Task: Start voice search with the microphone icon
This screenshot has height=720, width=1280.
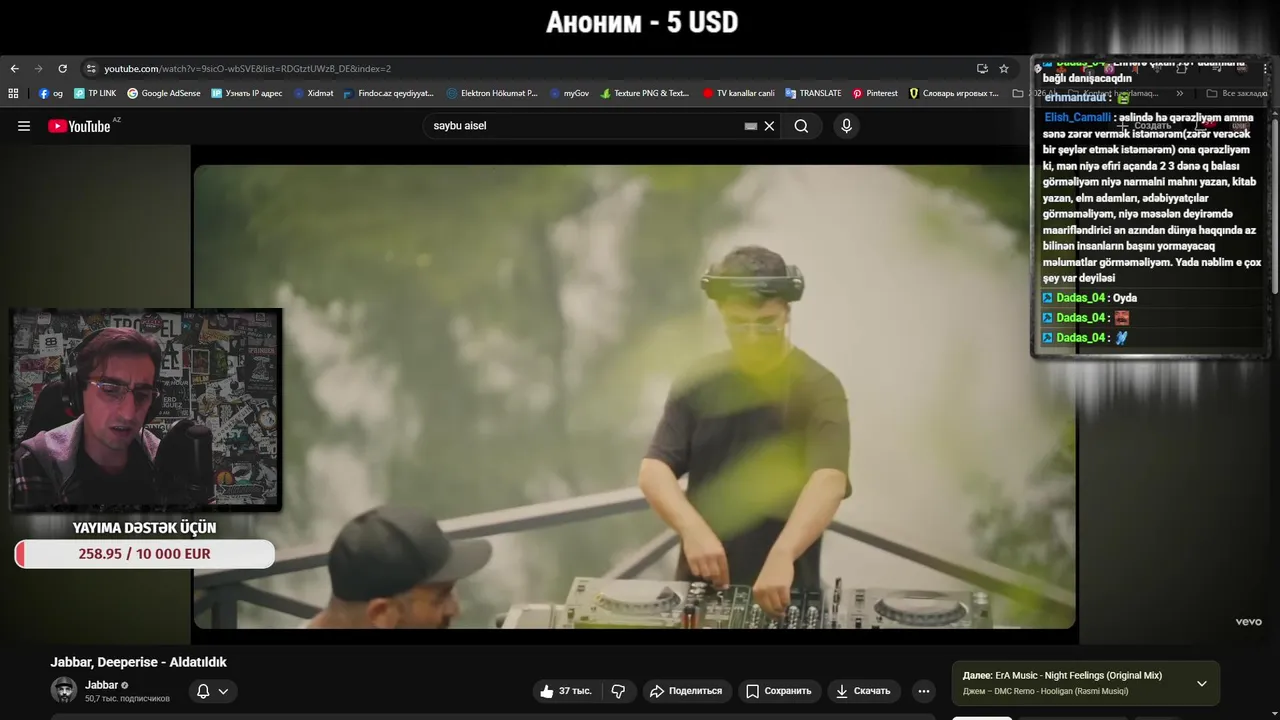Action: coord(846,126)
